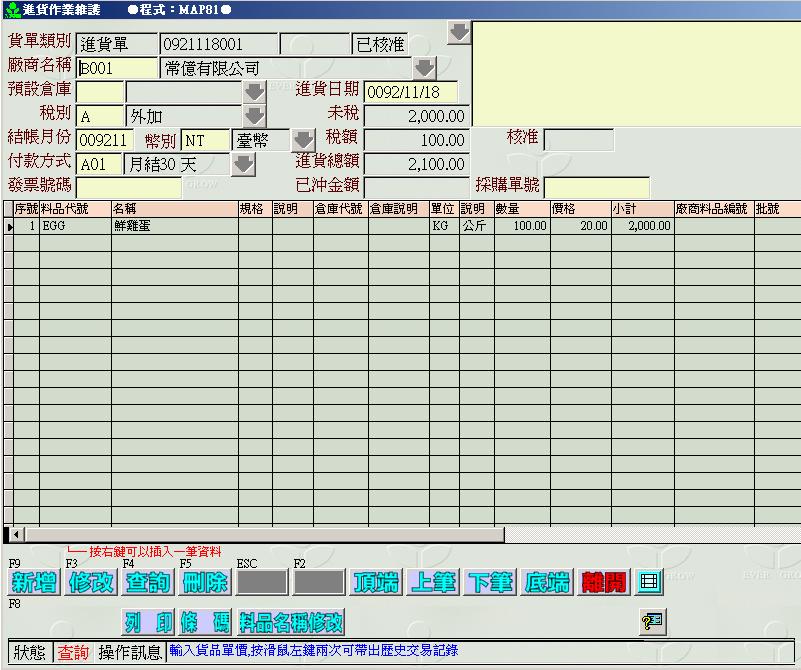Image resolution: width=801 pixels, height=670 pixels.
Task: Click the grid view icon beside 離開
Action: [x=650, y=582]
